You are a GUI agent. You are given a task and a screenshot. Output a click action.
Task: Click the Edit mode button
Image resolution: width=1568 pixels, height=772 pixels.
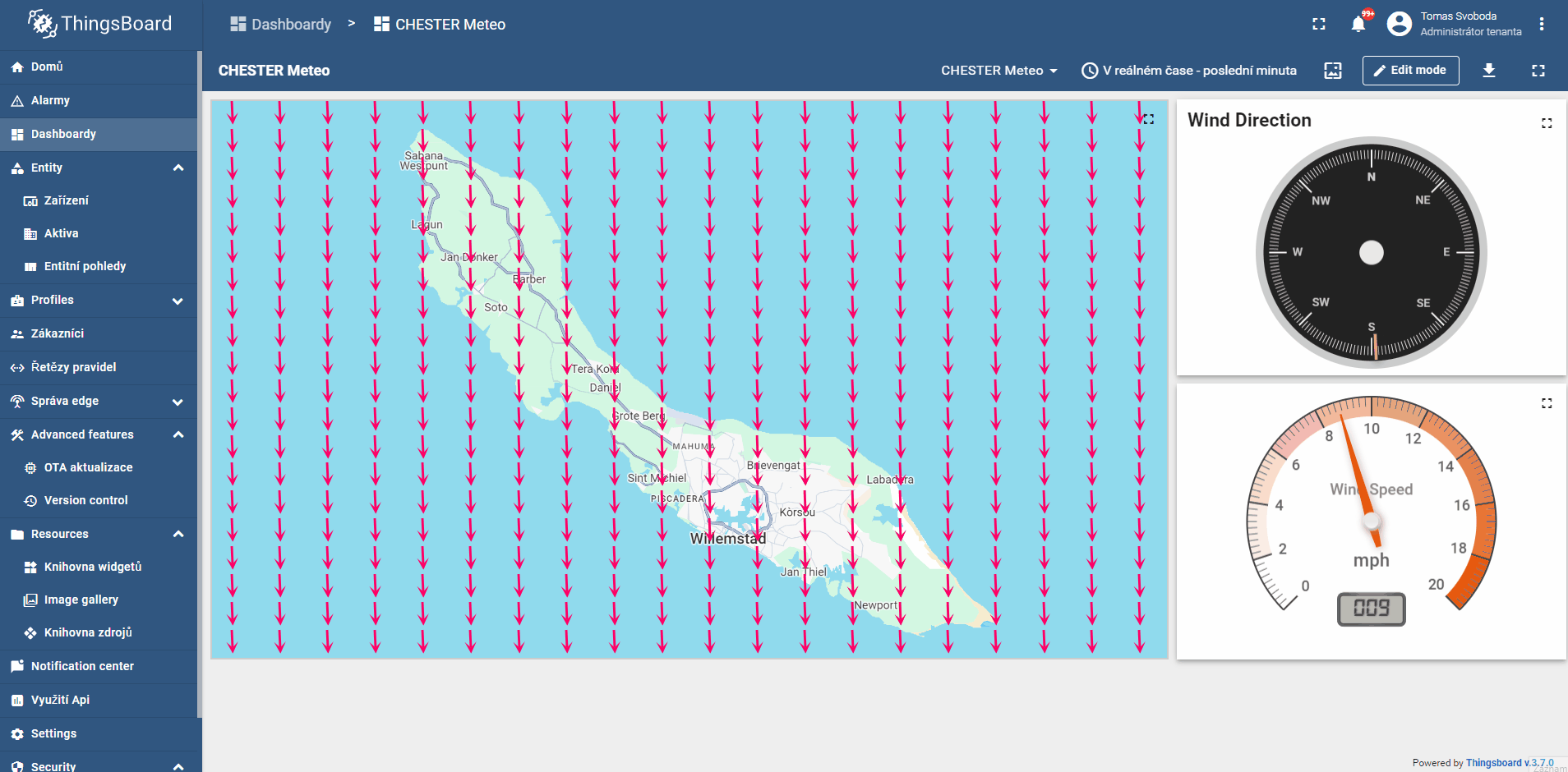1411,71
